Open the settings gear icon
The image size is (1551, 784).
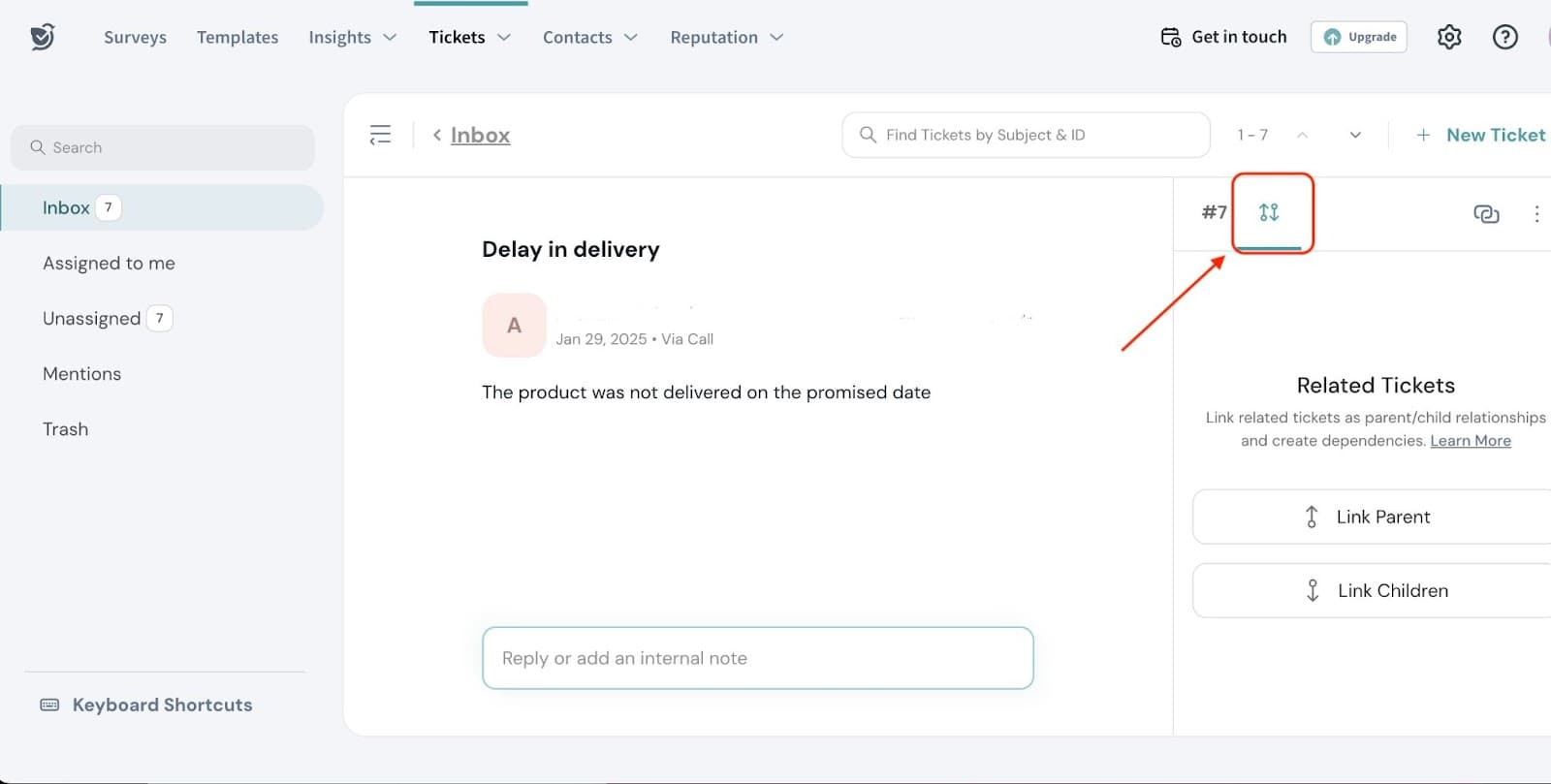tap(1449, 37)
